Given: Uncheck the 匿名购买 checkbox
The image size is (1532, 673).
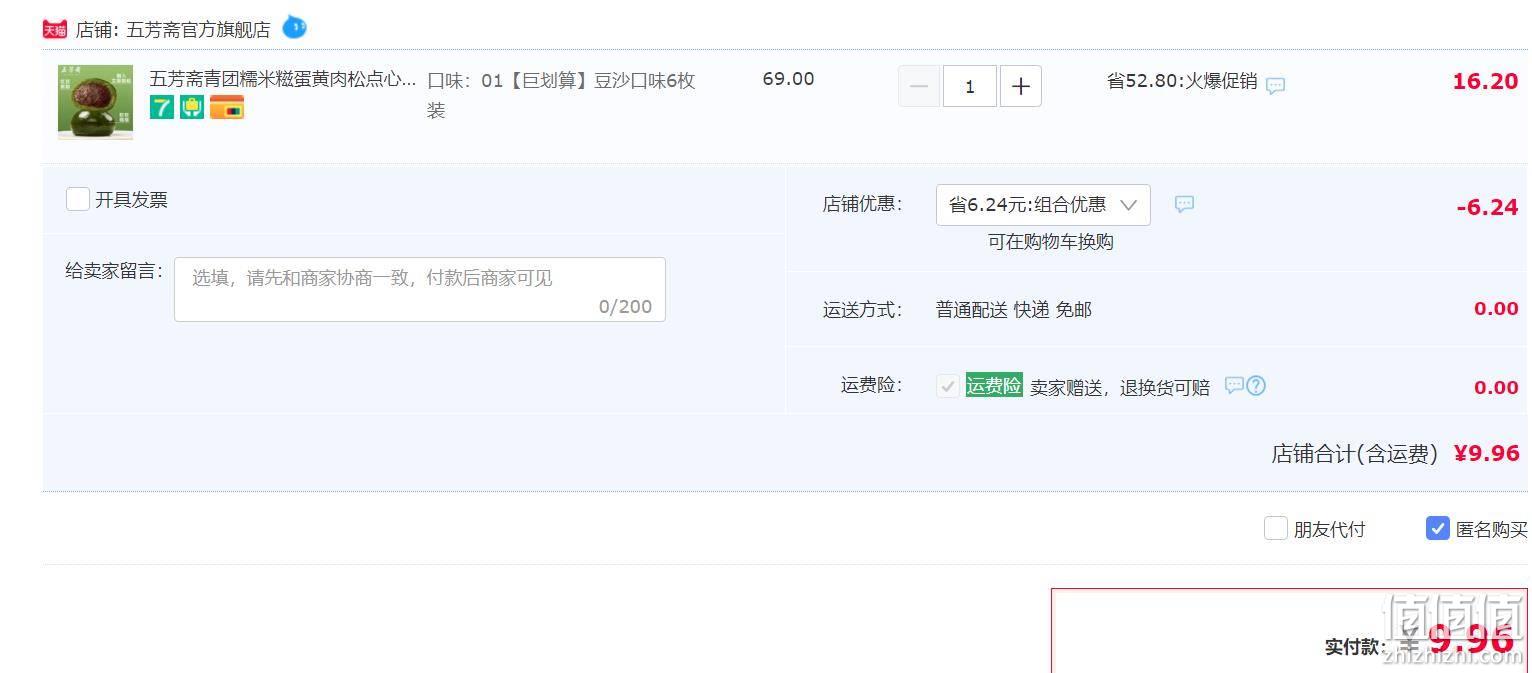Looking at the screenshot, I should 1438,528.
